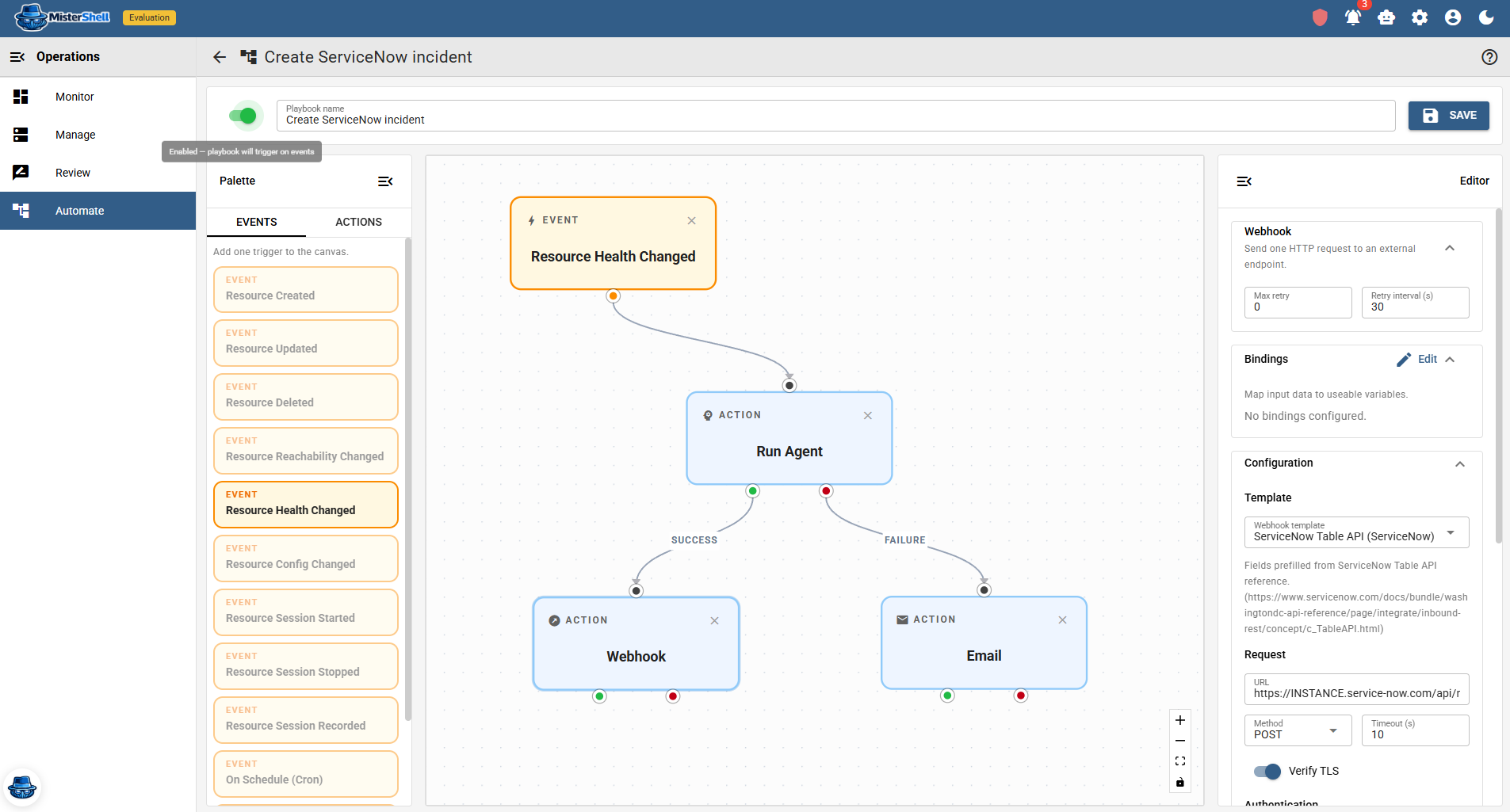The width and height of the screenshot is (1510, 812).
Task: Open settings gear in top bar
Action: [x=1420, y=17]
